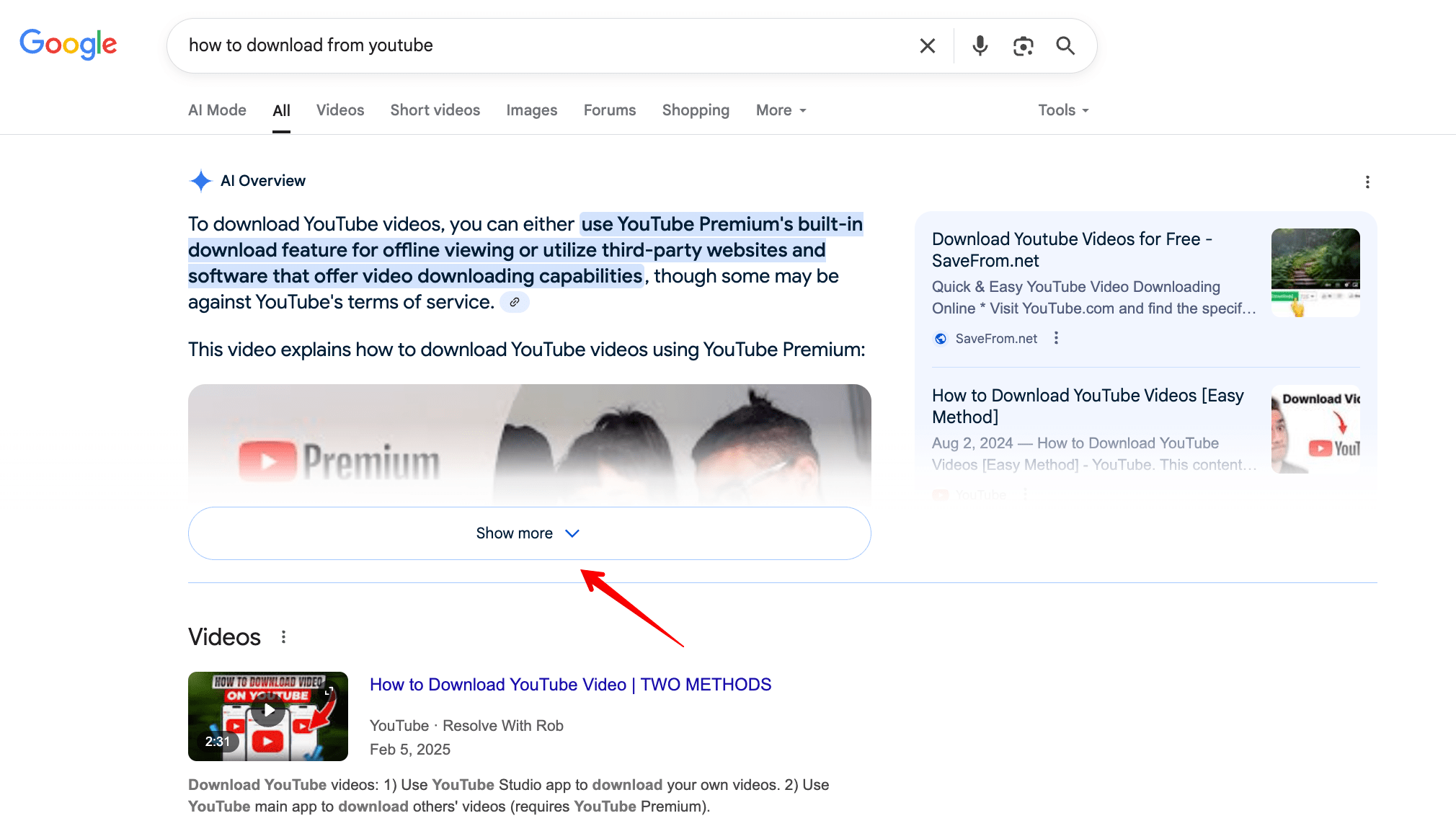Open Download Youtube Videos for Free SaveFrom.net link

click(x=1072, y=249)
